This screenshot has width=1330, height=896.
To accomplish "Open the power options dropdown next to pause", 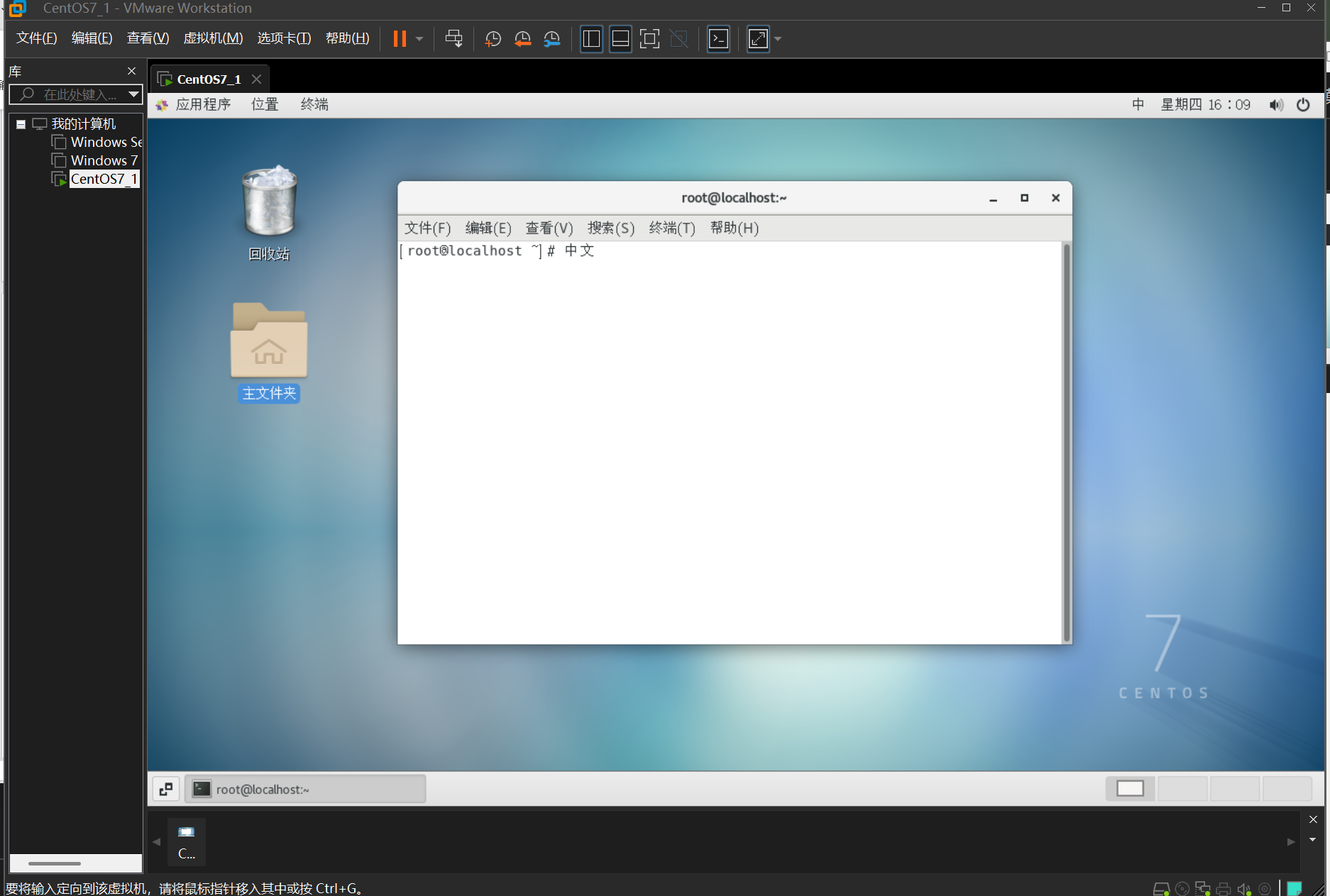I will coord(420,39).
